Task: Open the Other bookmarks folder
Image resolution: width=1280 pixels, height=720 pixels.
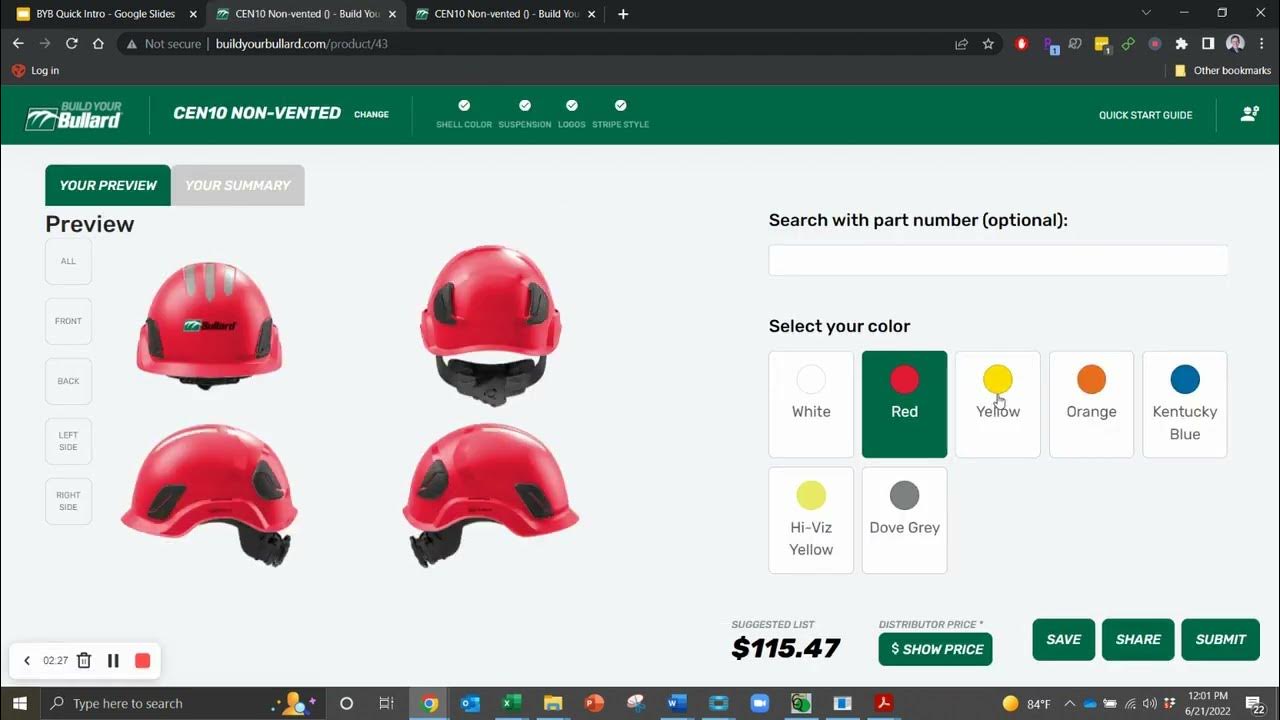Action: pyautogui.click(x=1222, y=70)
